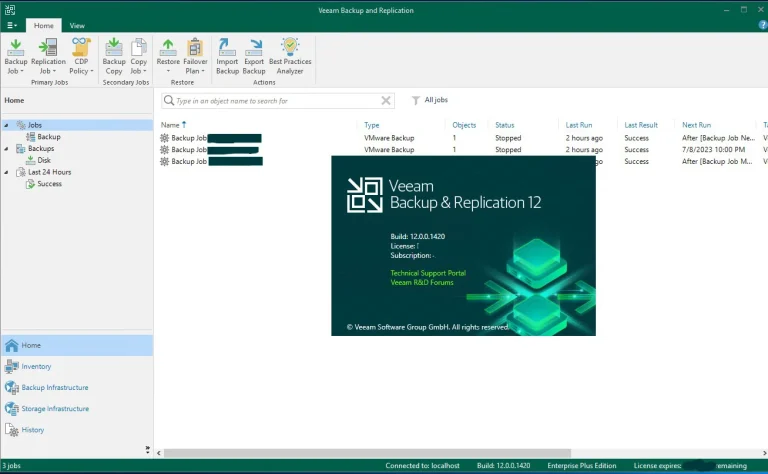Open the help question mark icon

(x=763, y=25)
